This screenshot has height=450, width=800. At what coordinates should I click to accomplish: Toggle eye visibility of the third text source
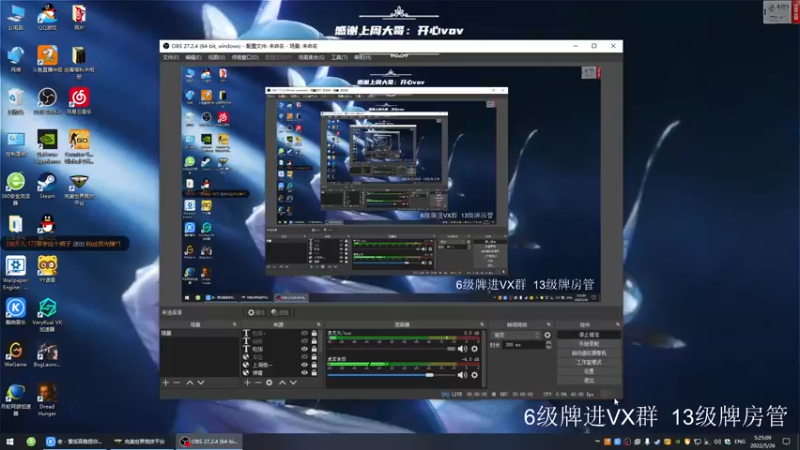304,349
